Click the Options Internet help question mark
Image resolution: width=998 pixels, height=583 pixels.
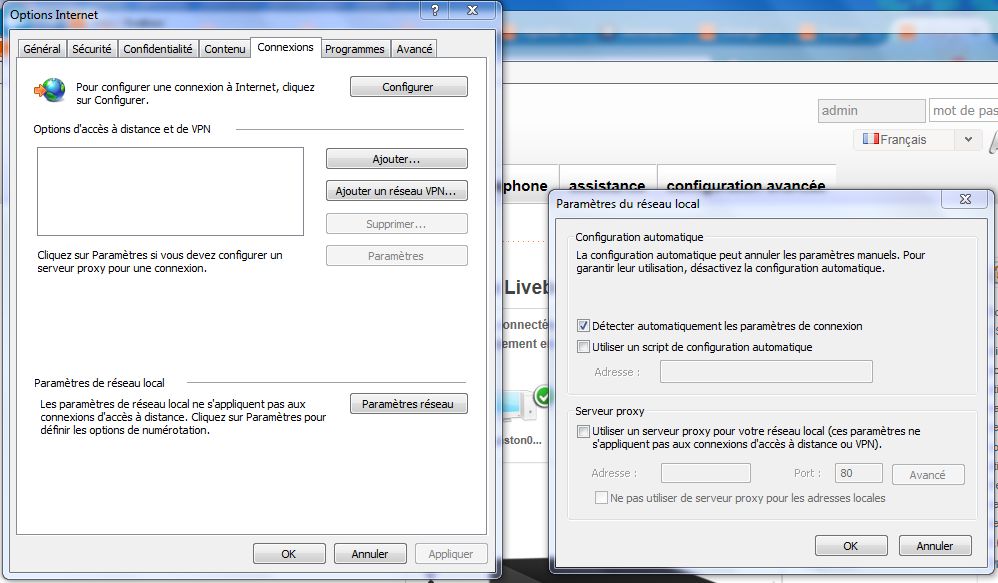click(435, 10)
